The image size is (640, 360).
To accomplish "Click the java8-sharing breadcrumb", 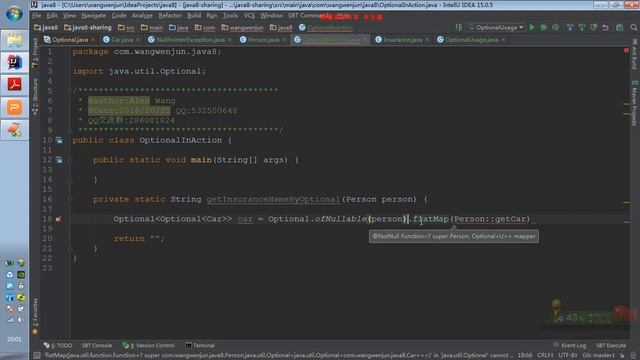I will (88, 28).
